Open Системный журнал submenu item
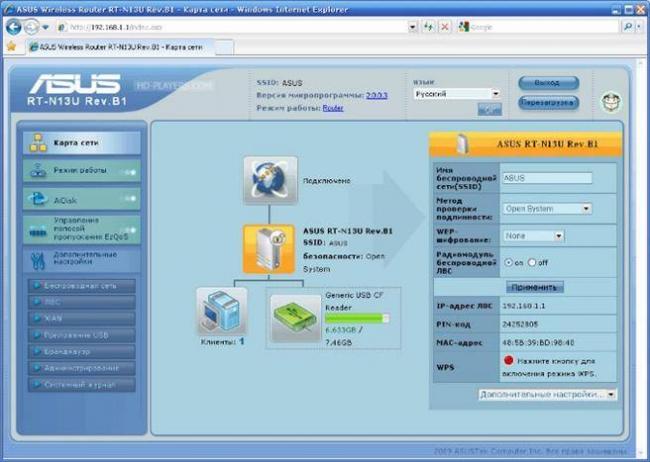The height and width of the screenshot is (462, 650). coord(82,385)
